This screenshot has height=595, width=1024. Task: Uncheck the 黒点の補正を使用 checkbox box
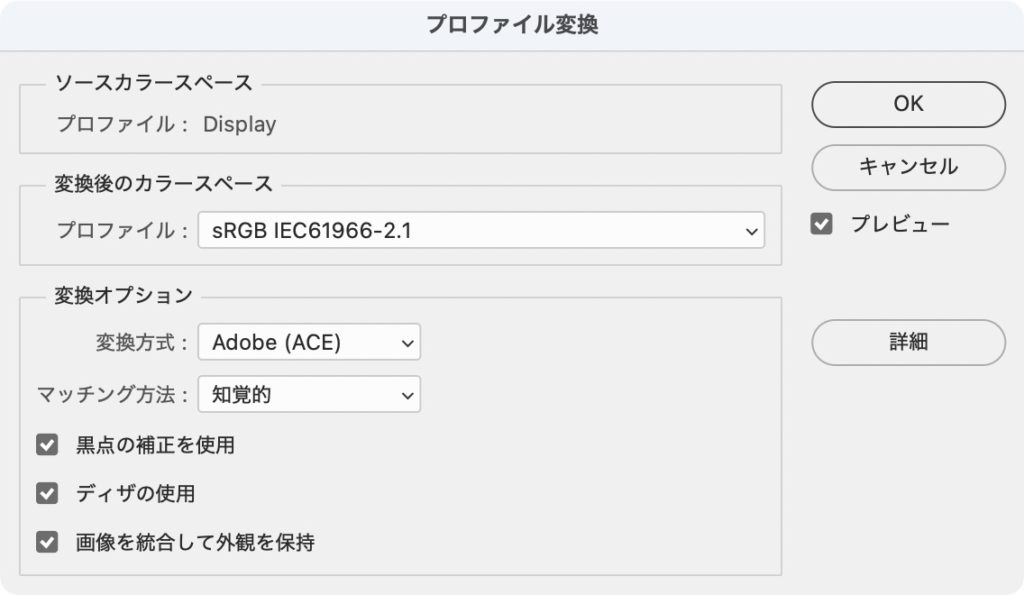coord(47,445)
